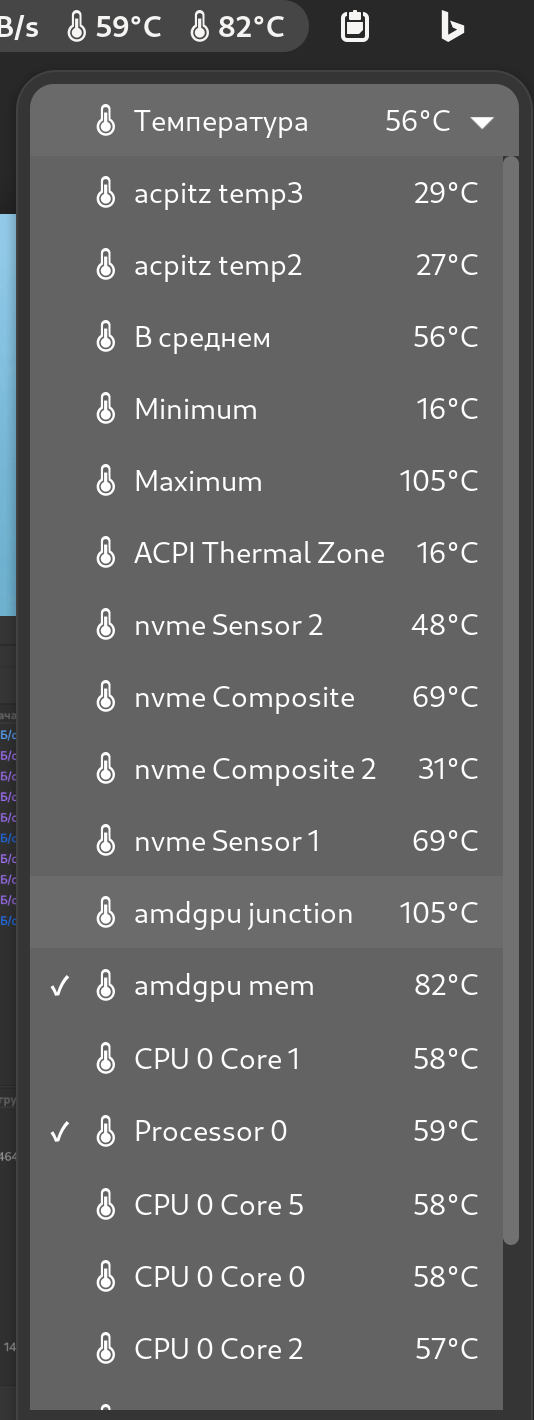534x1420 pixels.
Task: Click thermometer icon next to CPU 0 Core 5
Action: [105, 1205]
